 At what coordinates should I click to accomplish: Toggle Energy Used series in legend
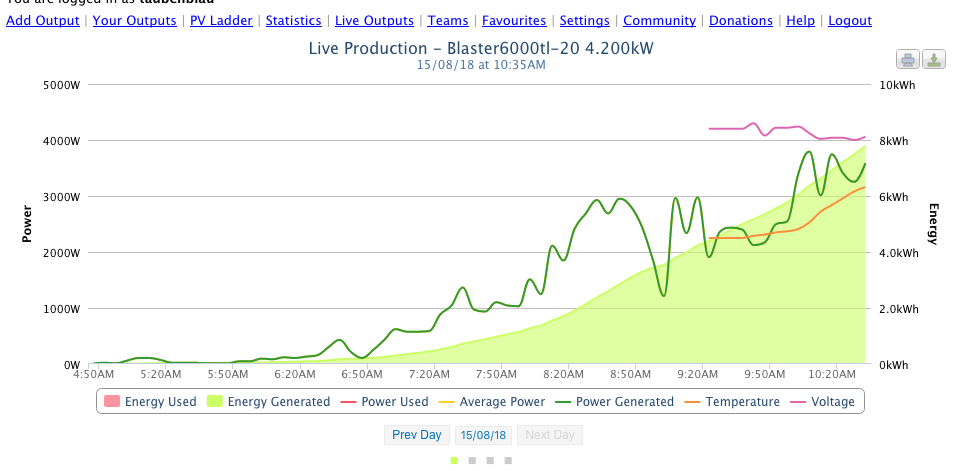pos(150,402)
